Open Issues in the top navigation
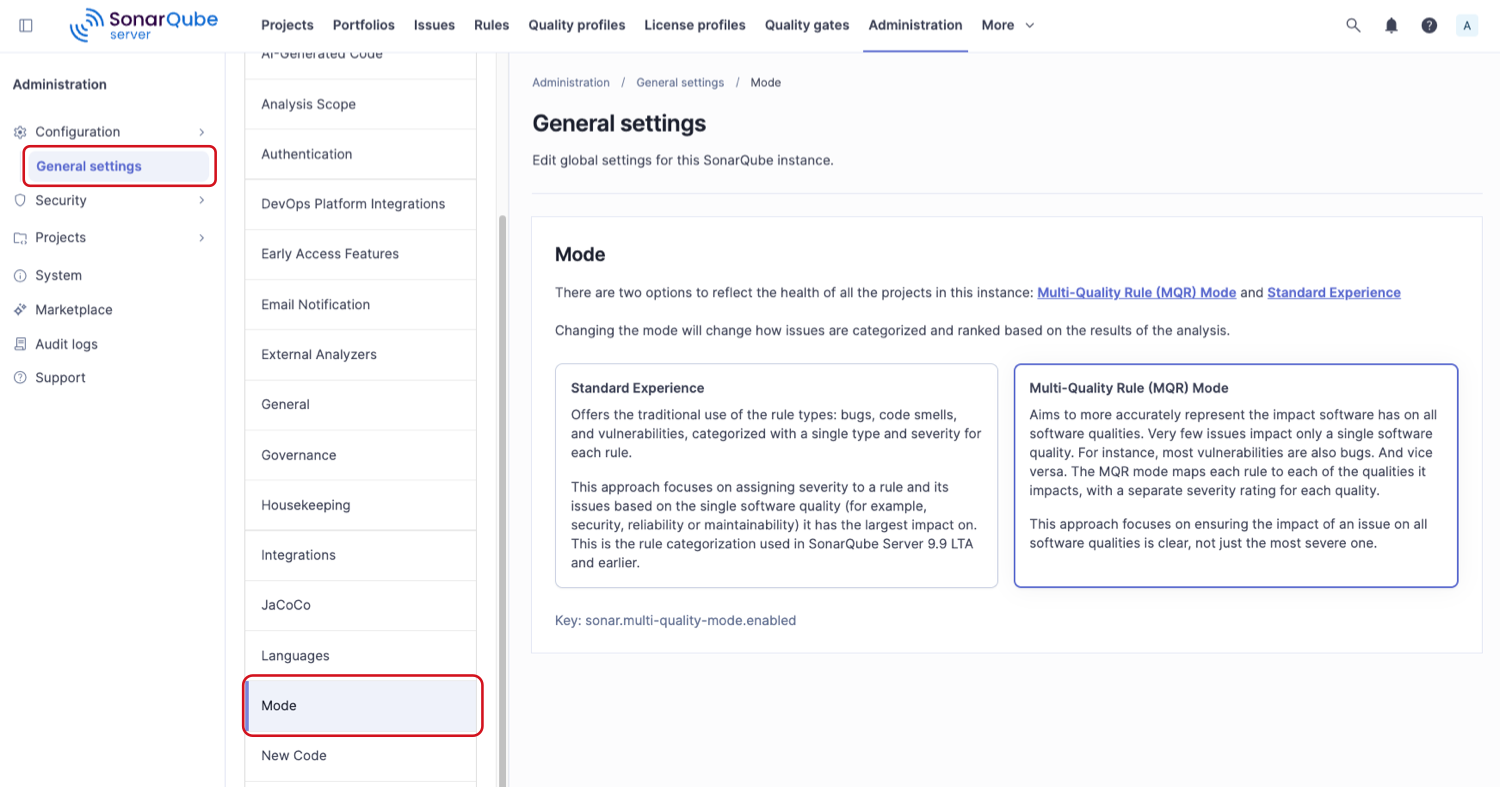This screenshot has height=787, width=1500. tap(434, 25)
